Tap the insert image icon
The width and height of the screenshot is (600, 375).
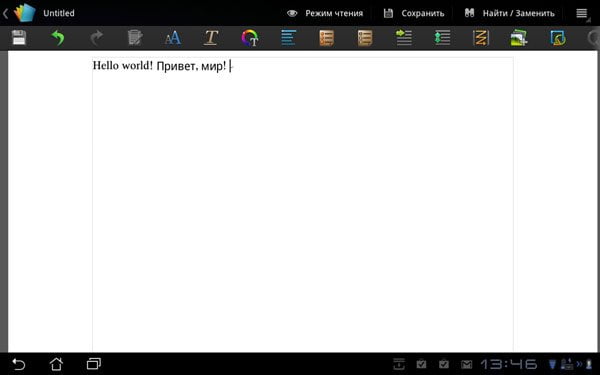point(519,38)
